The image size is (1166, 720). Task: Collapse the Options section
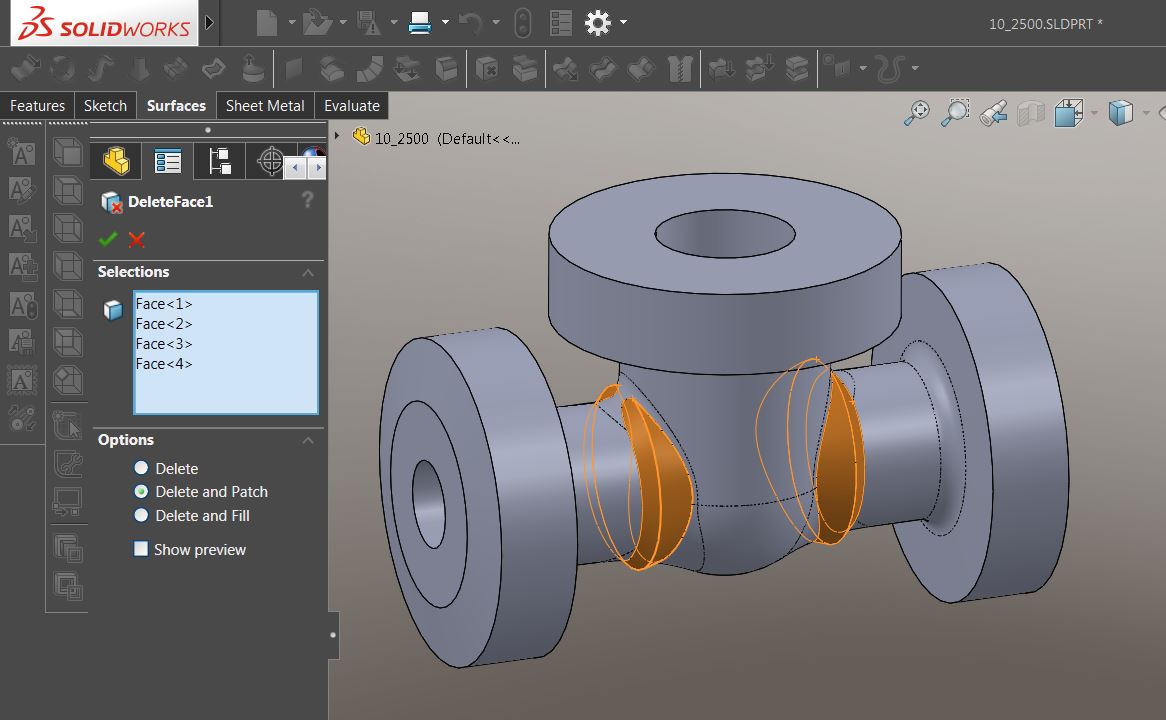308,440
